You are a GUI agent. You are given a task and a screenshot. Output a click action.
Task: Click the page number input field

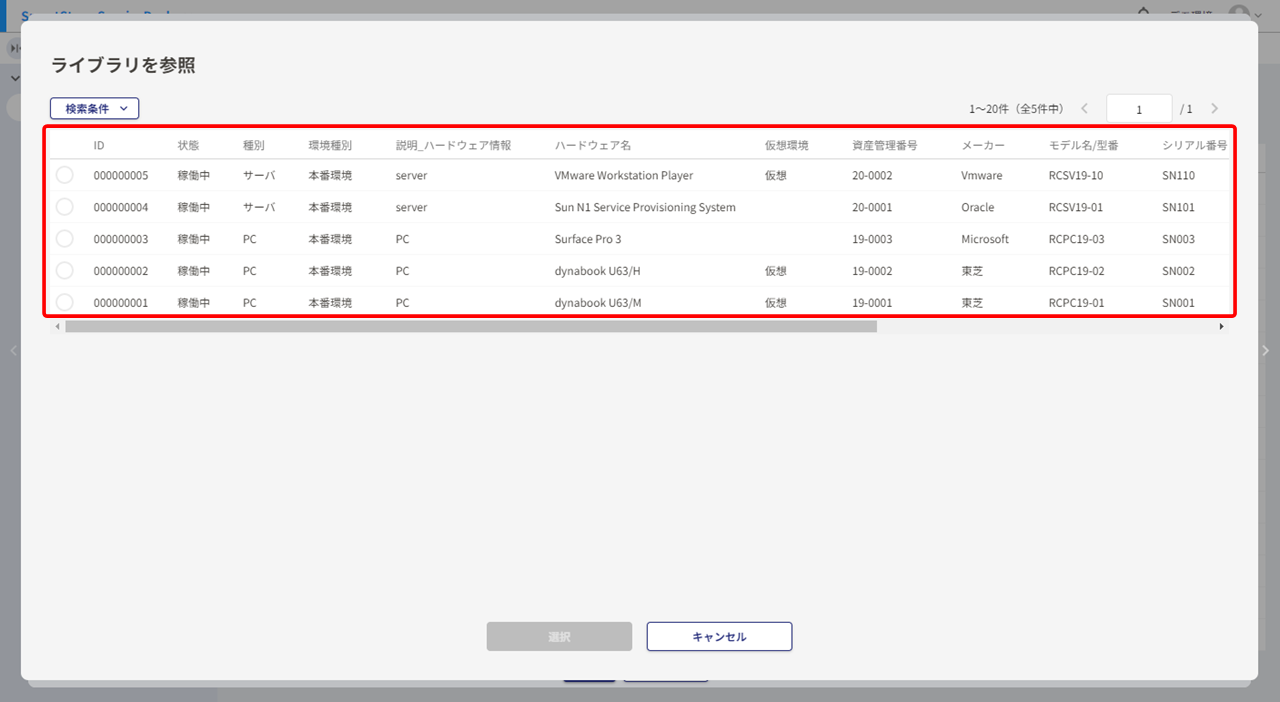click(x=1138, y=109)
